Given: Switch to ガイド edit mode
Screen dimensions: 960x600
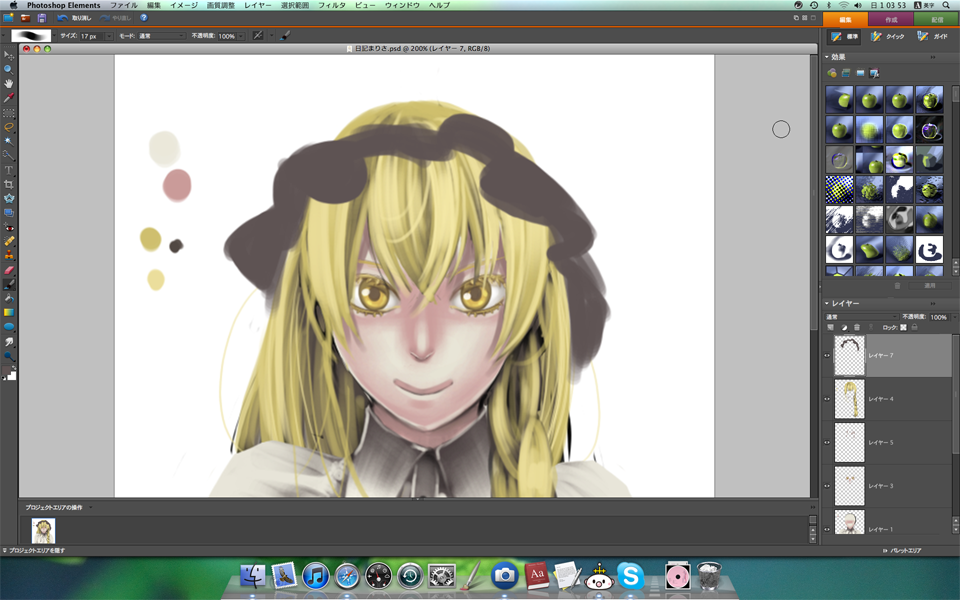Looking at the screenshot, I should point(932,37).
